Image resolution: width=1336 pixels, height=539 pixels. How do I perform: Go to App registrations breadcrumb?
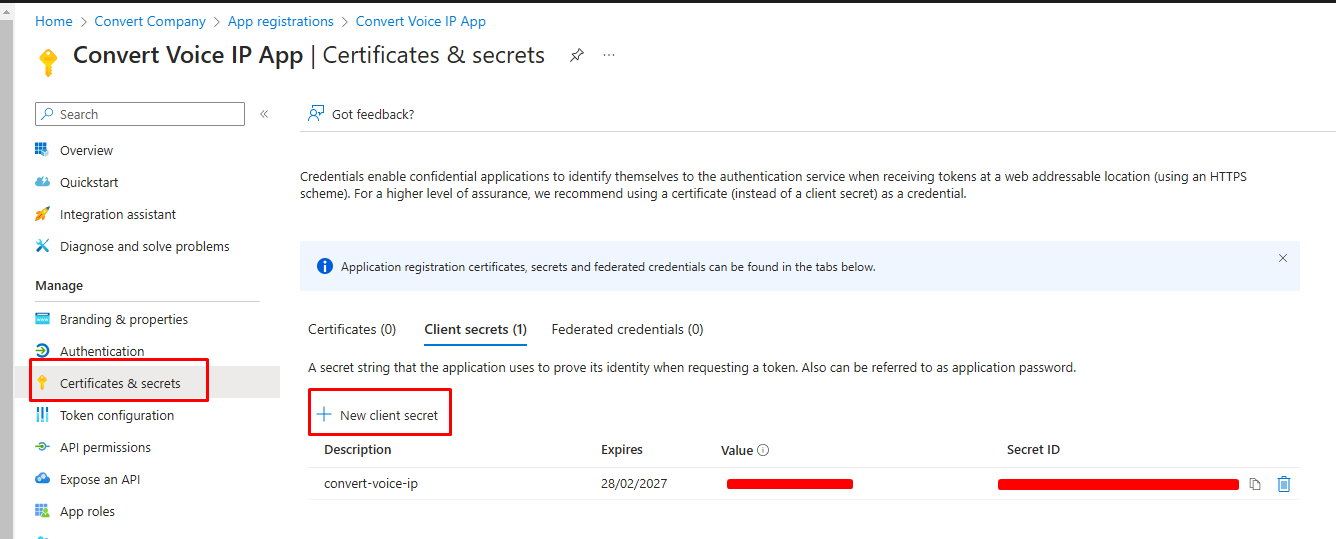[281, 21]
